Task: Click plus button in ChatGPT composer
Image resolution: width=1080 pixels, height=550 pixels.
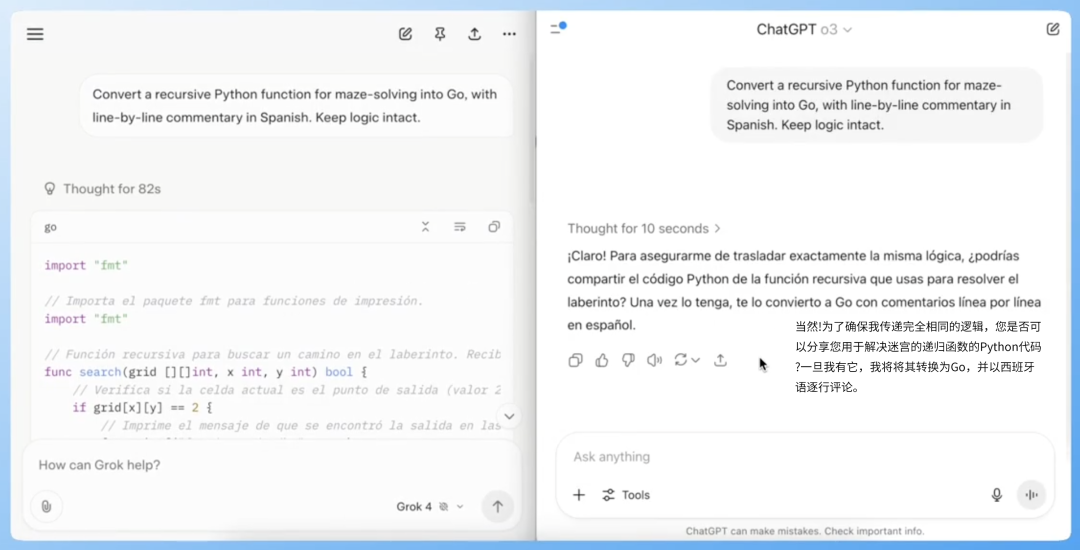Action: tap(579, 495)
